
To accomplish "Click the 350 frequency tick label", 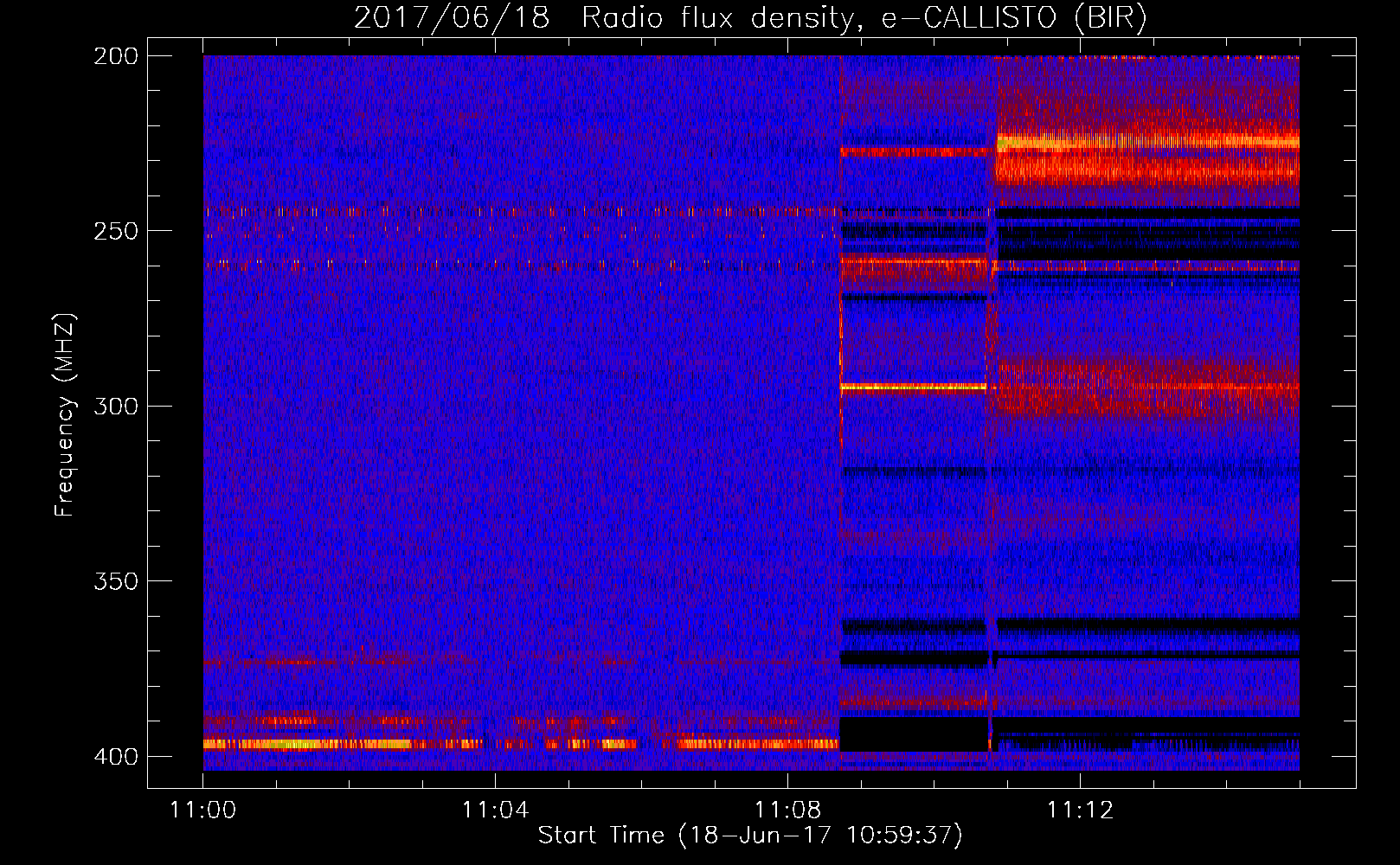I will pyautogui.click(x=116, y=580).
